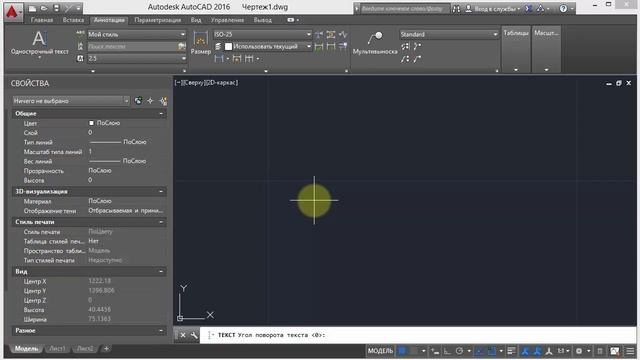The height and width of the screenshot is (360, 640).
Task: Toggle lineweight display in status bar
Action: click(x=511, y=351)
